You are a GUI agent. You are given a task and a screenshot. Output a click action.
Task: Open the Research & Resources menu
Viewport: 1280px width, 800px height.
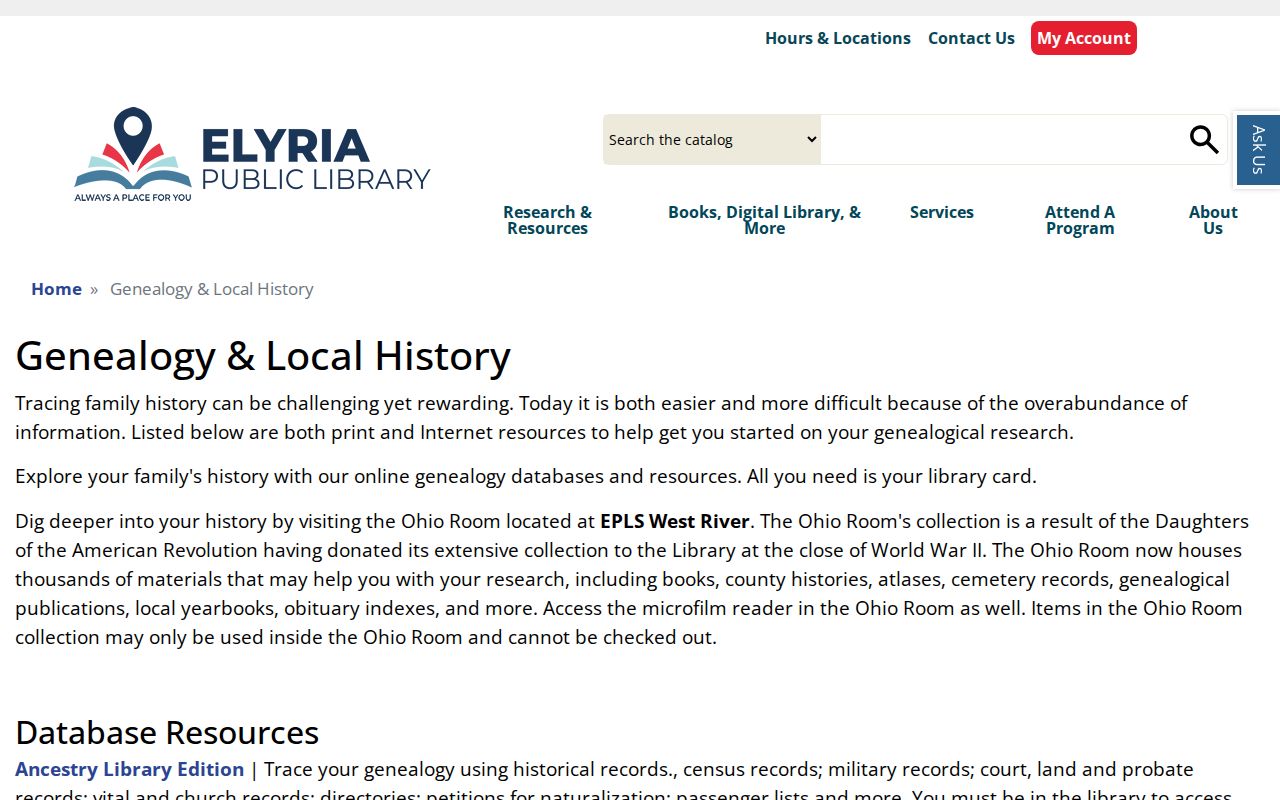tap(547, 220)
